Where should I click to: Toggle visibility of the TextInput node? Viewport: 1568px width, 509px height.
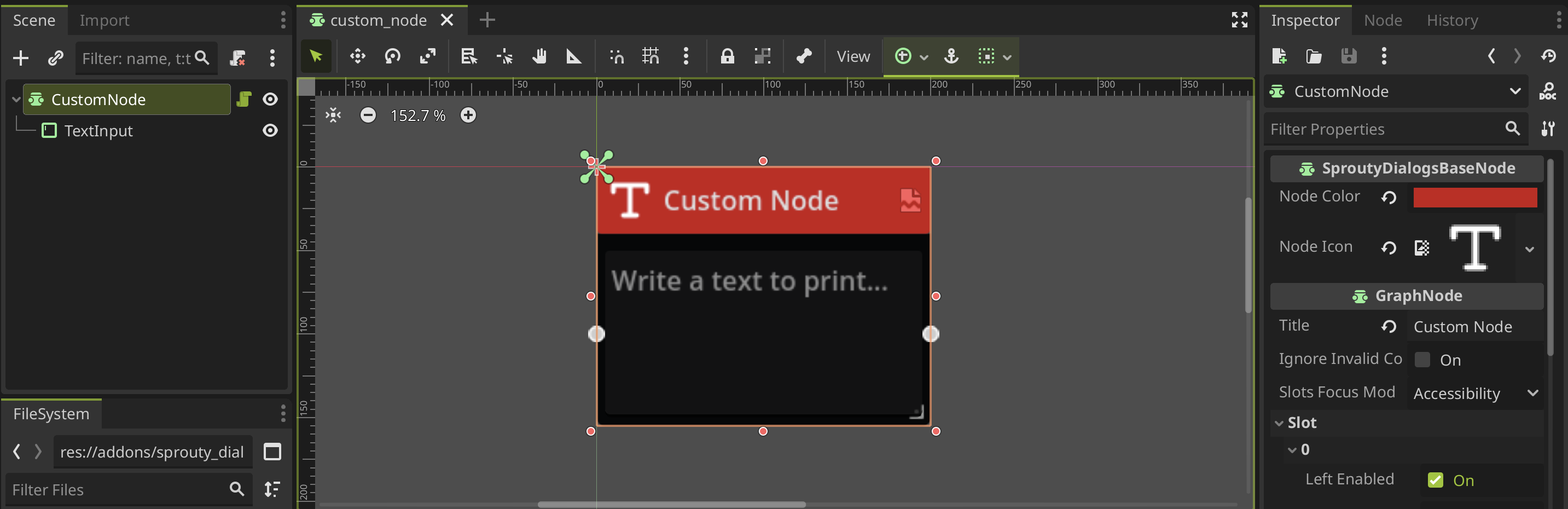270,130
